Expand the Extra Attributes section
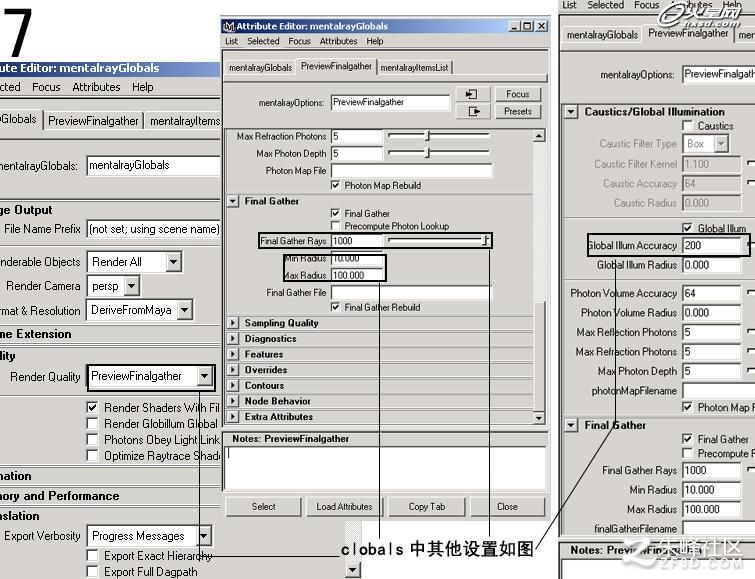 pyautogui.click(x=233, y=417)
